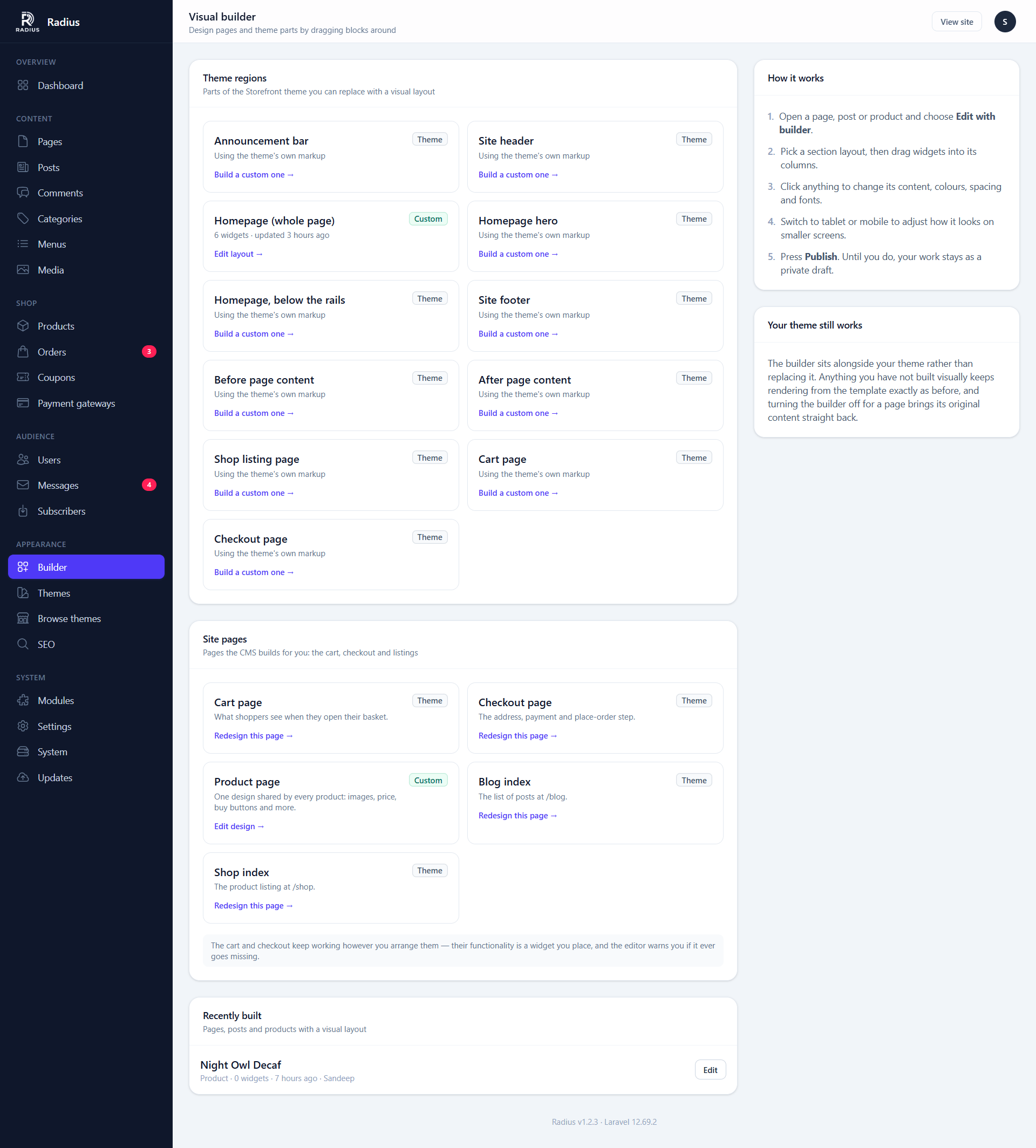
Task: Open the Themes menu item
Action: [x=86, y=593]
